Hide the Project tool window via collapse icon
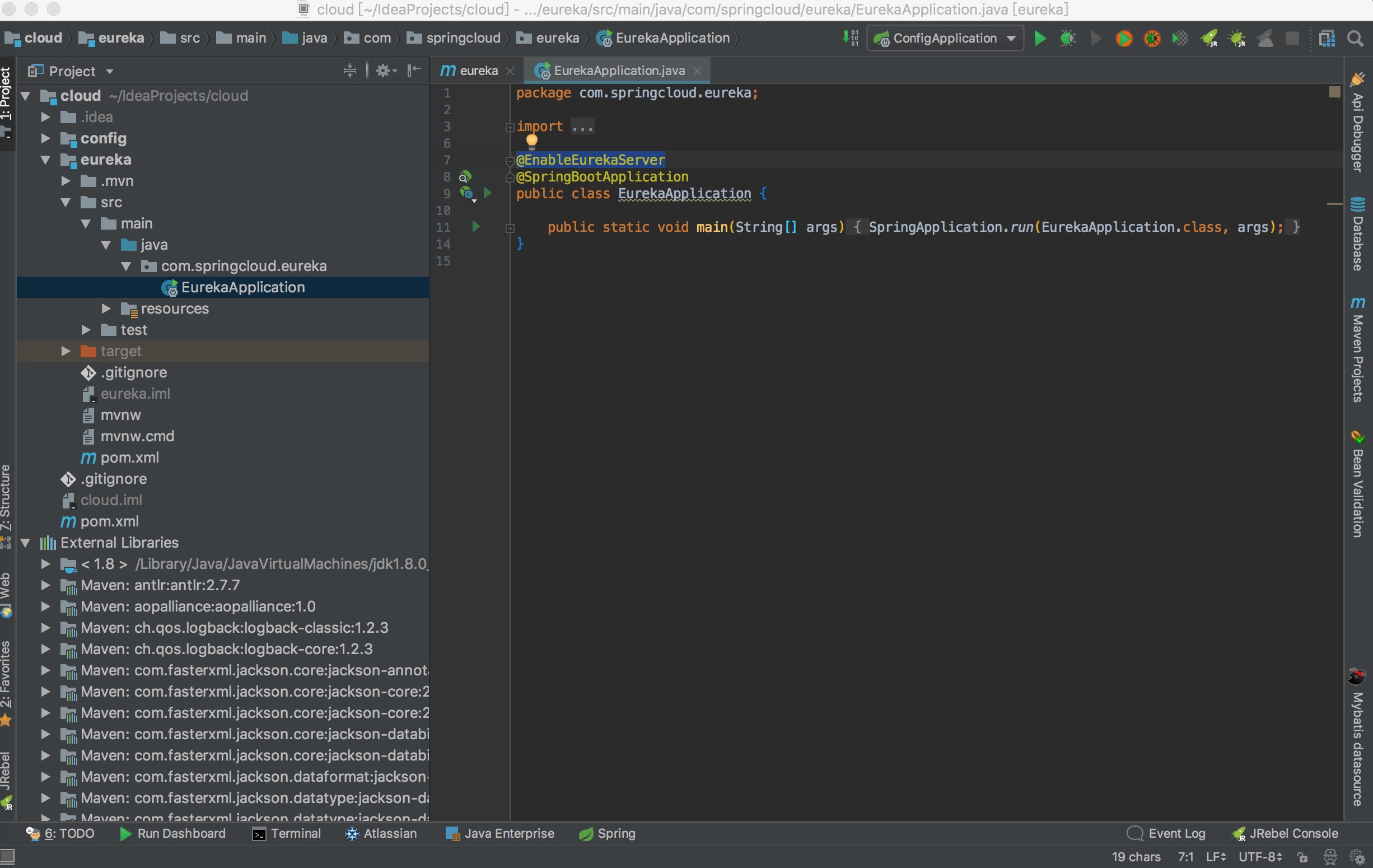The width and height of the screenshot is (1373, 868). (414, 71)
